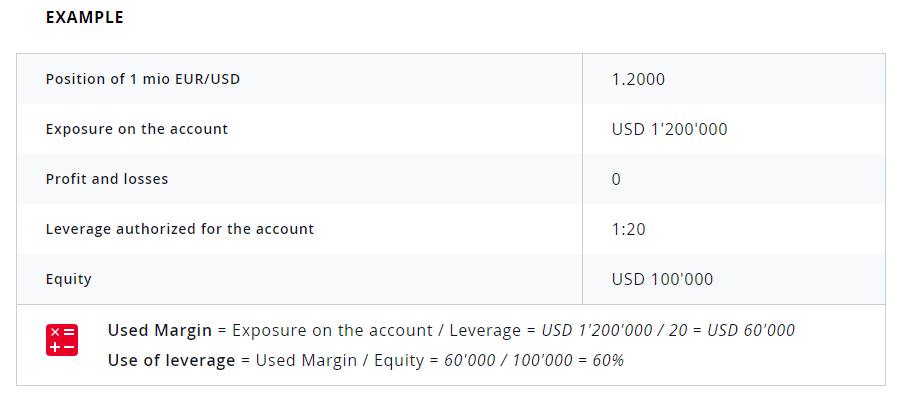Select the EXAMPLE heading text

[x=84, y=18]
